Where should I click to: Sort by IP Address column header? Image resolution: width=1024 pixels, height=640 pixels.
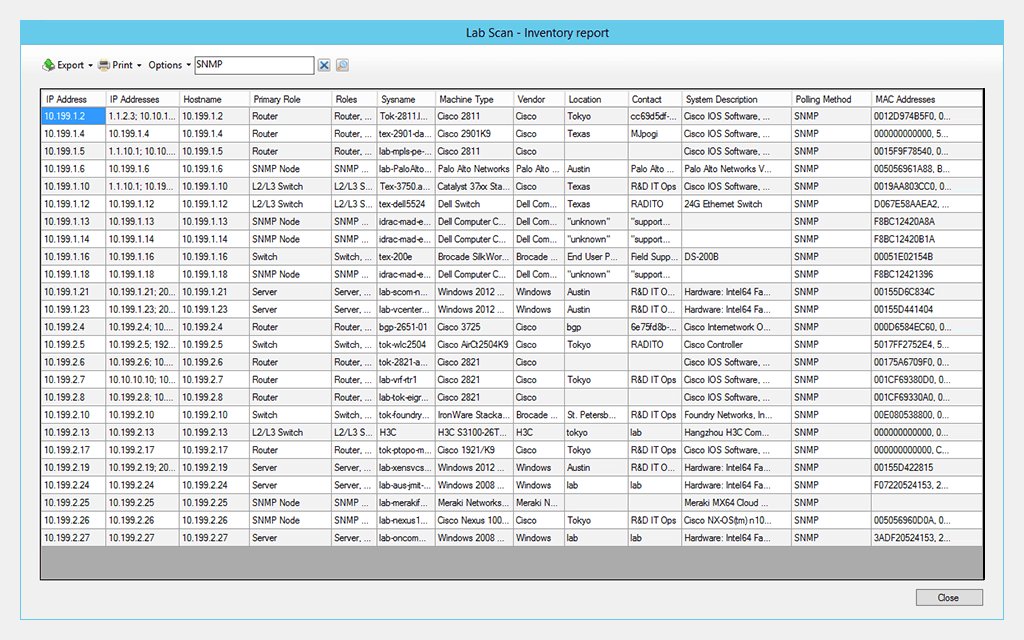pyautogui.click(x=73, y=99)
